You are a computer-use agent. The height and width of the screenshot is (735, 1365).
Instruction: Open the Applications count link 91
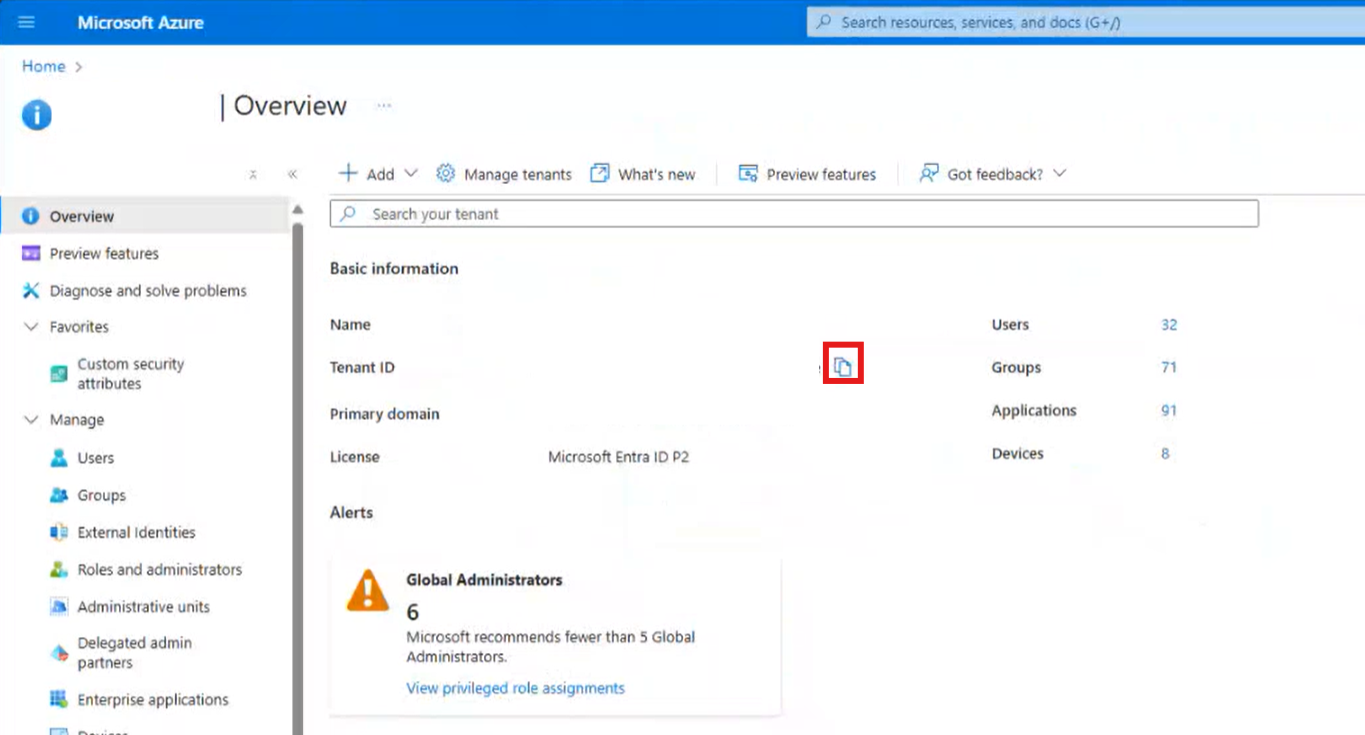click(1169, 410)
